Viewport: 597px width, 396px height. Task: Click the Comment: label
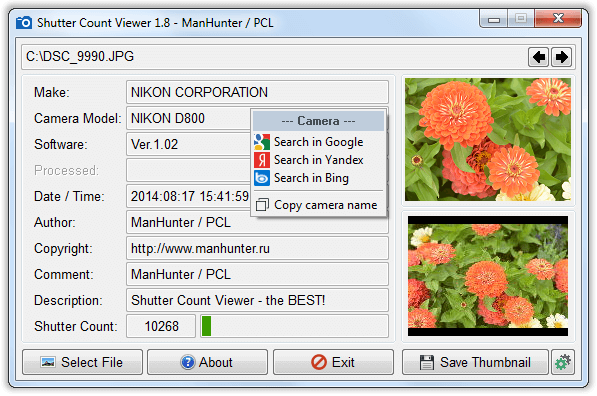[x=64, y=274]
